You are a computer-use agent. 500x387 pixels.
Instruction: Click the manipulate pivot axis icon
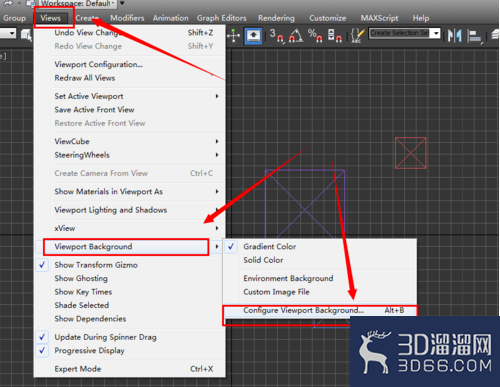[234, 35]
